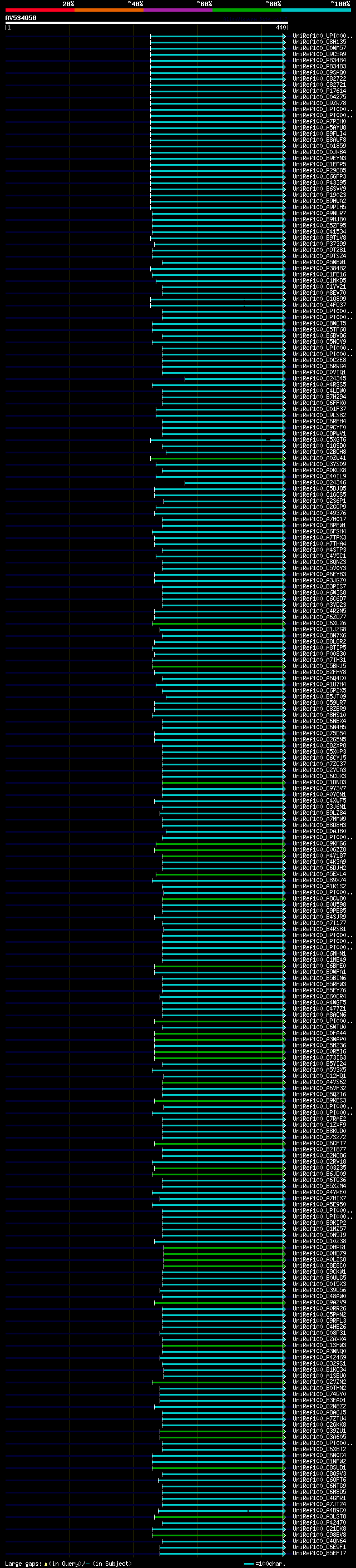The image size is (356, 1568).
Task: Select the AV534050 query name
Action: 21,18
